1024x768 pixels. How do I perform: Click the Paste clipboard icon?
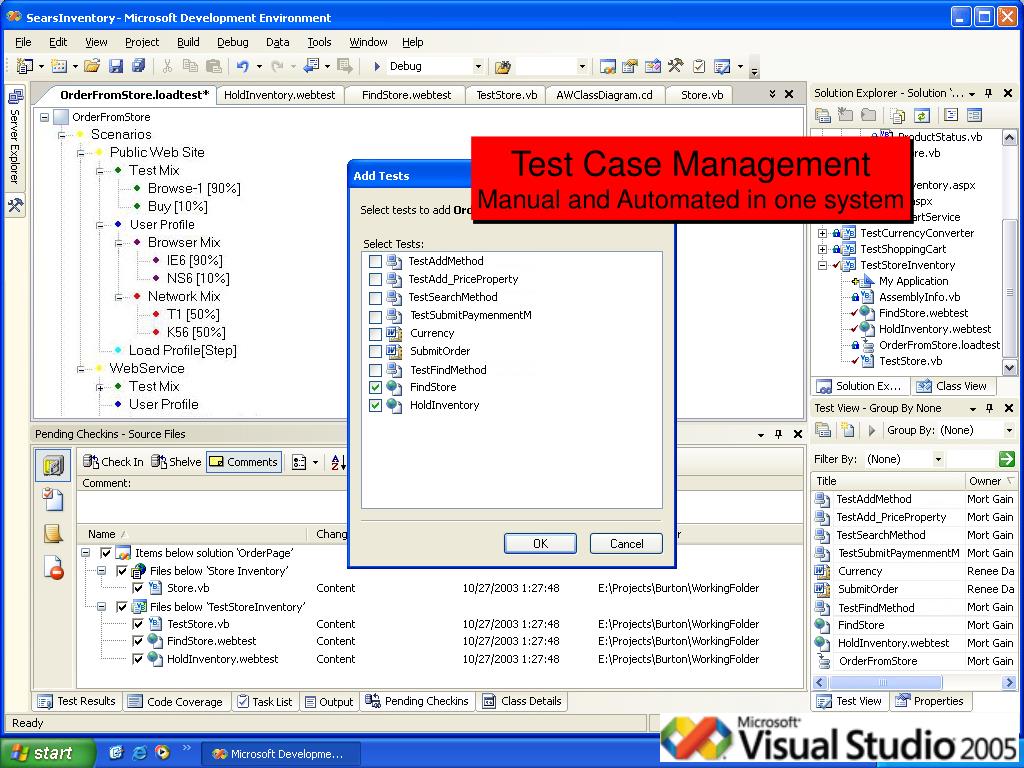click(213, 66)
